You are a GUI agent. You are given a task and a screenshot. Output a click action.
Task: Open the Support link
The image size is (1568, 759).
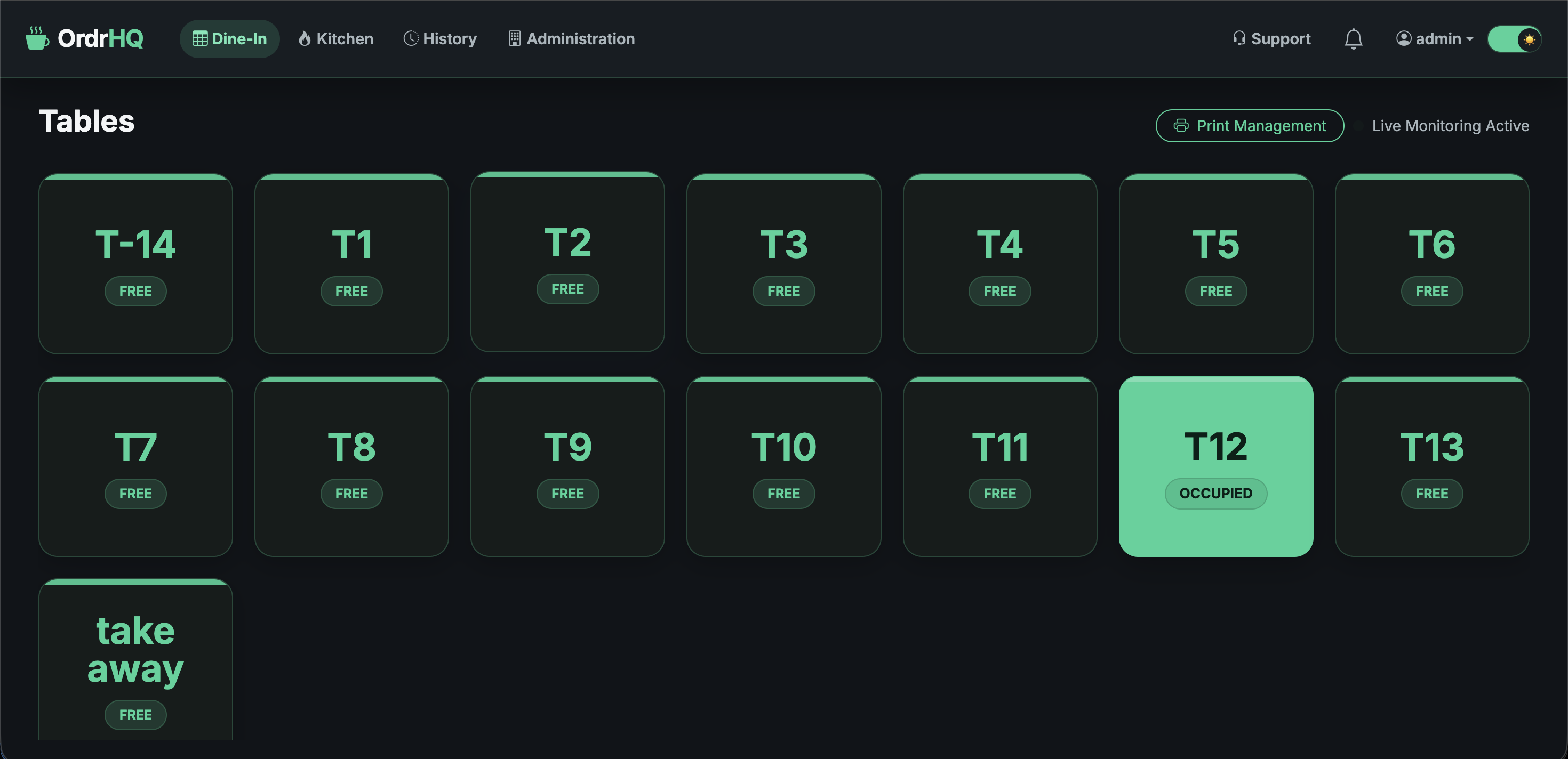[1271, 38]
